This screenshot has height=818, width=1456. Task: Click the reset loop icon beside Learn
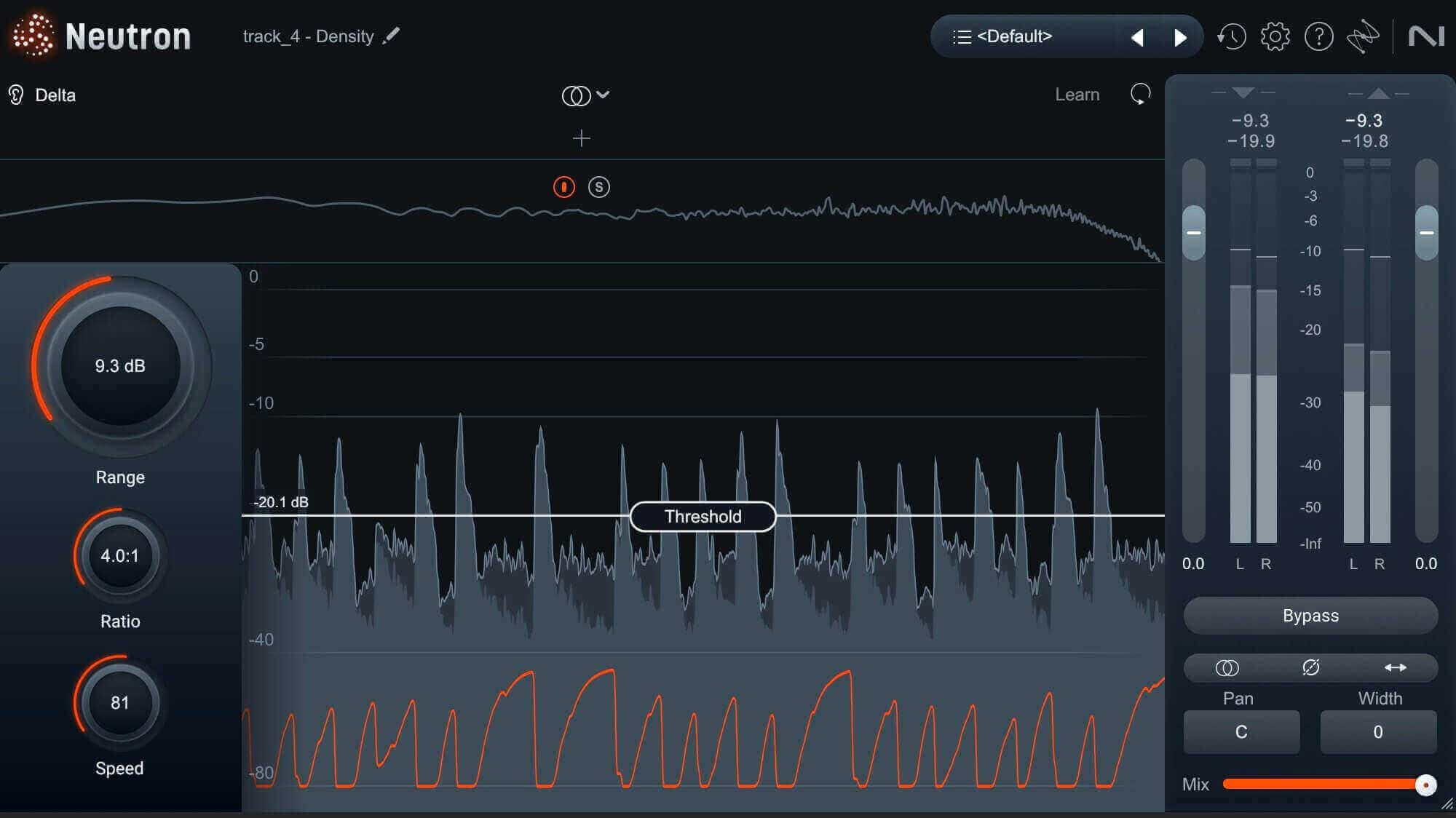[x=1140, y=94]
